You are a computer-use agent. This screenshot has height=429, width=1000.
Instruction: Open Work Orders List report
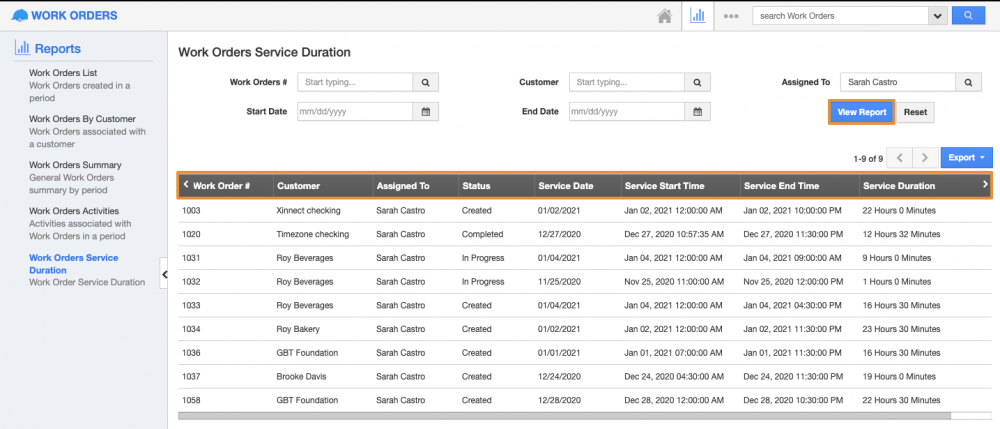click(77, 73)
